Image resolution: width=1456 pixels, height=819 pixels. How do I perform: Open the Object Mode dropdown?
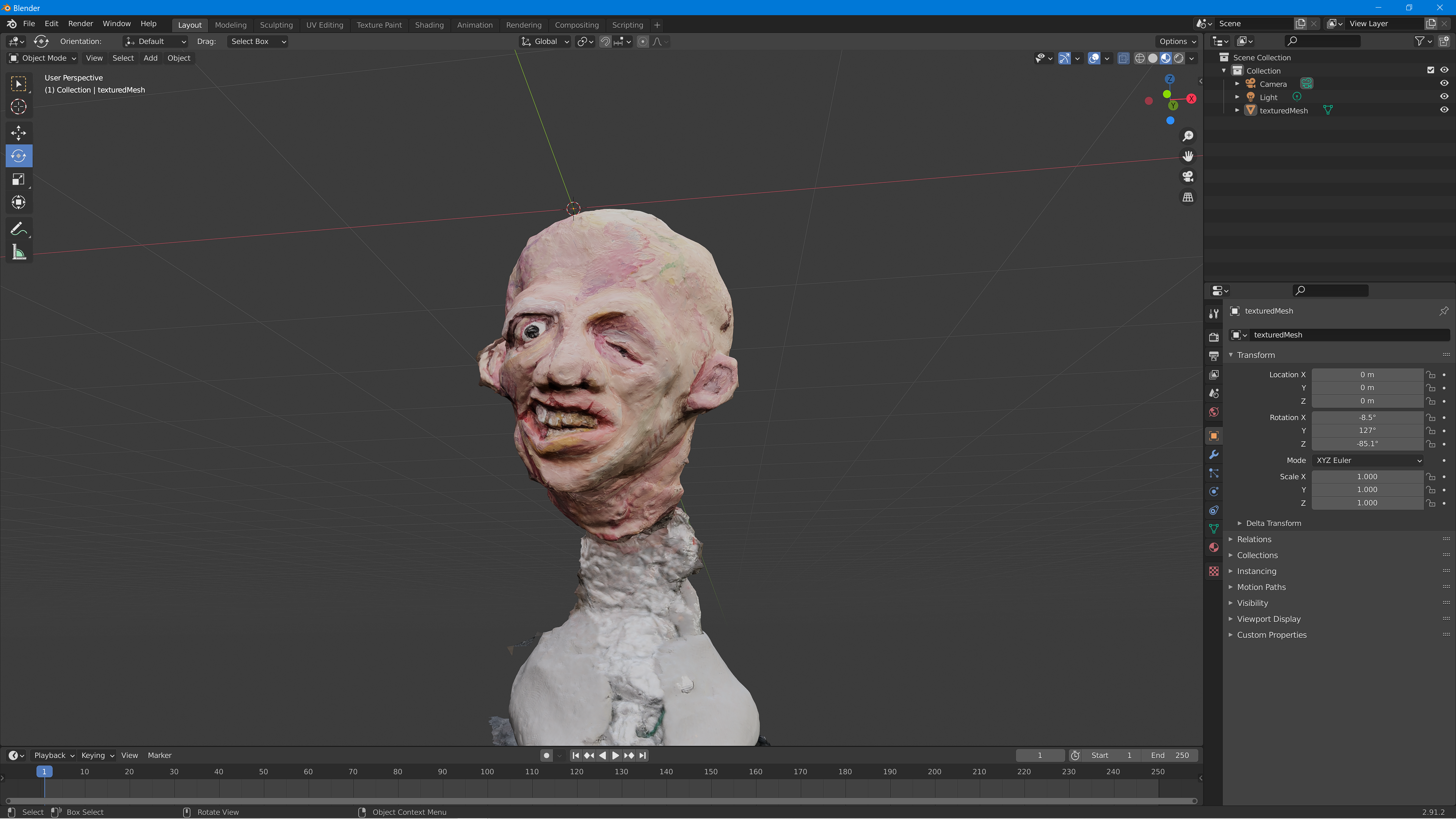tap(43, 58)
